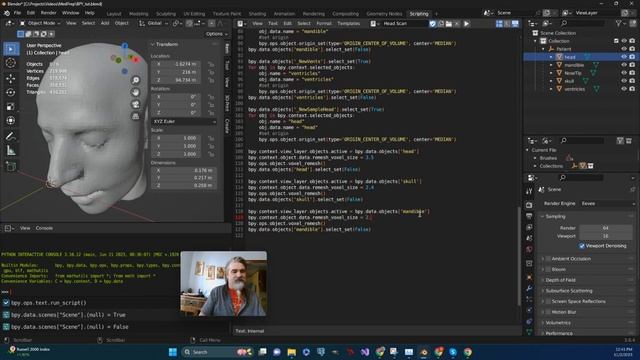
Task: Toggle the camera view icon in viewport
Action: click(x=136, y=104)
